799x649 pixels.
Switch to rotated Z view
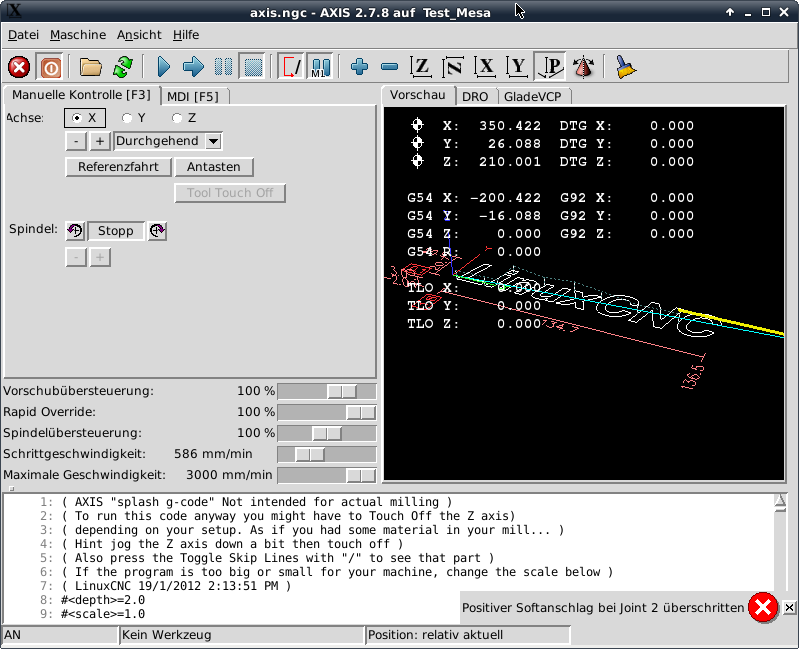453,67
